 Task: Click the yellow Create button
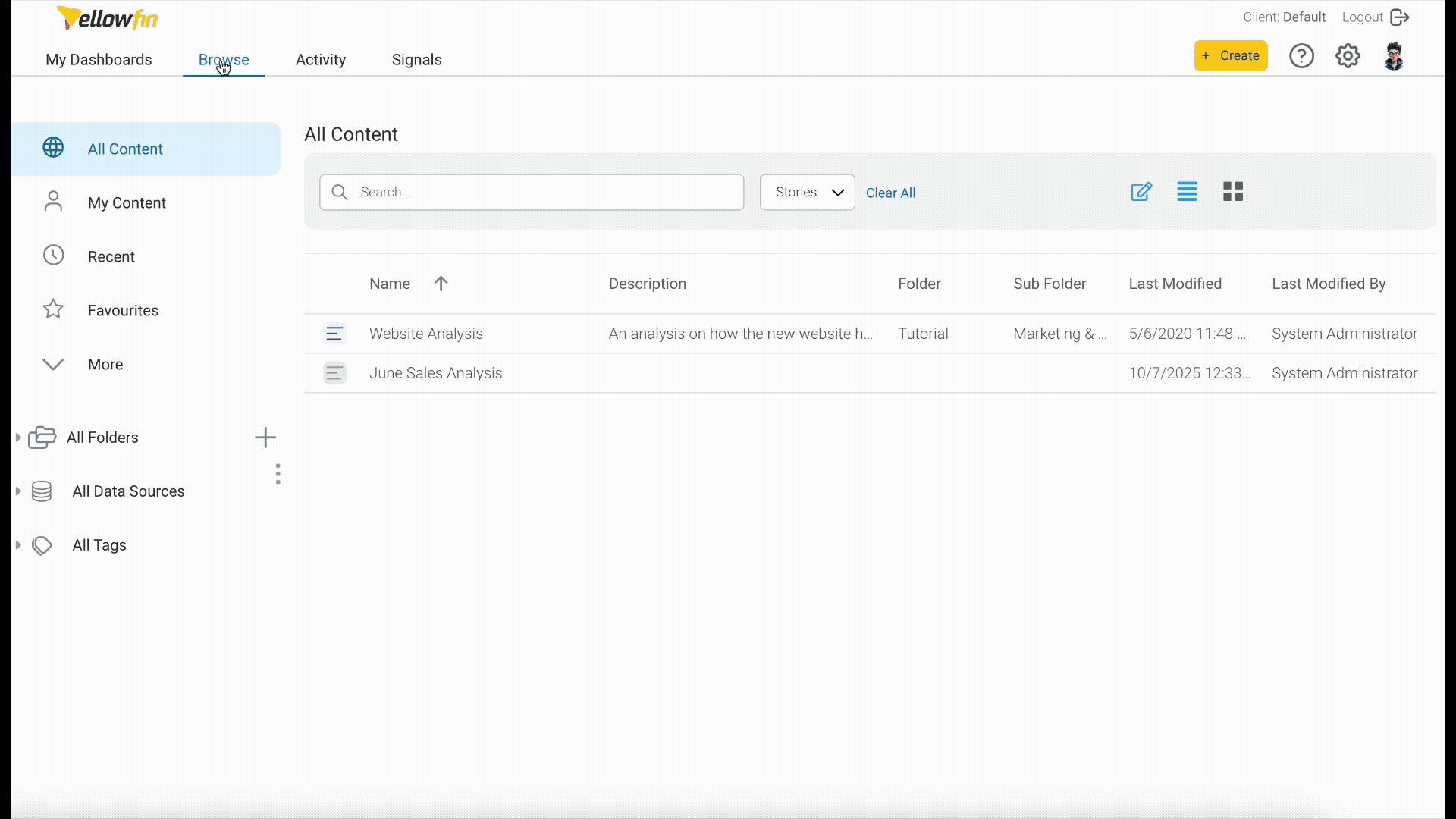(x=1230, y=56)
